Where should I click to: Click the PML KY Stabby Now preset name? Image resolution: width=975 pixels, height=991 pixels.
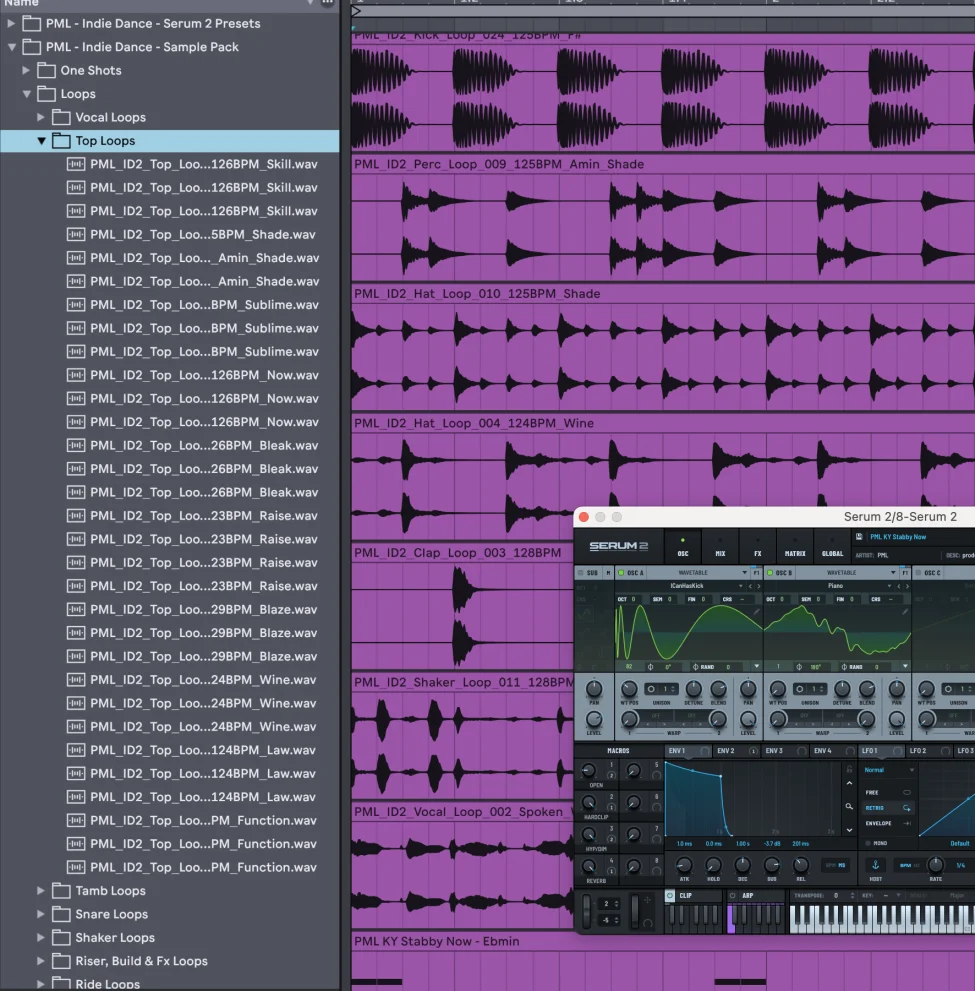coord(898,537)
